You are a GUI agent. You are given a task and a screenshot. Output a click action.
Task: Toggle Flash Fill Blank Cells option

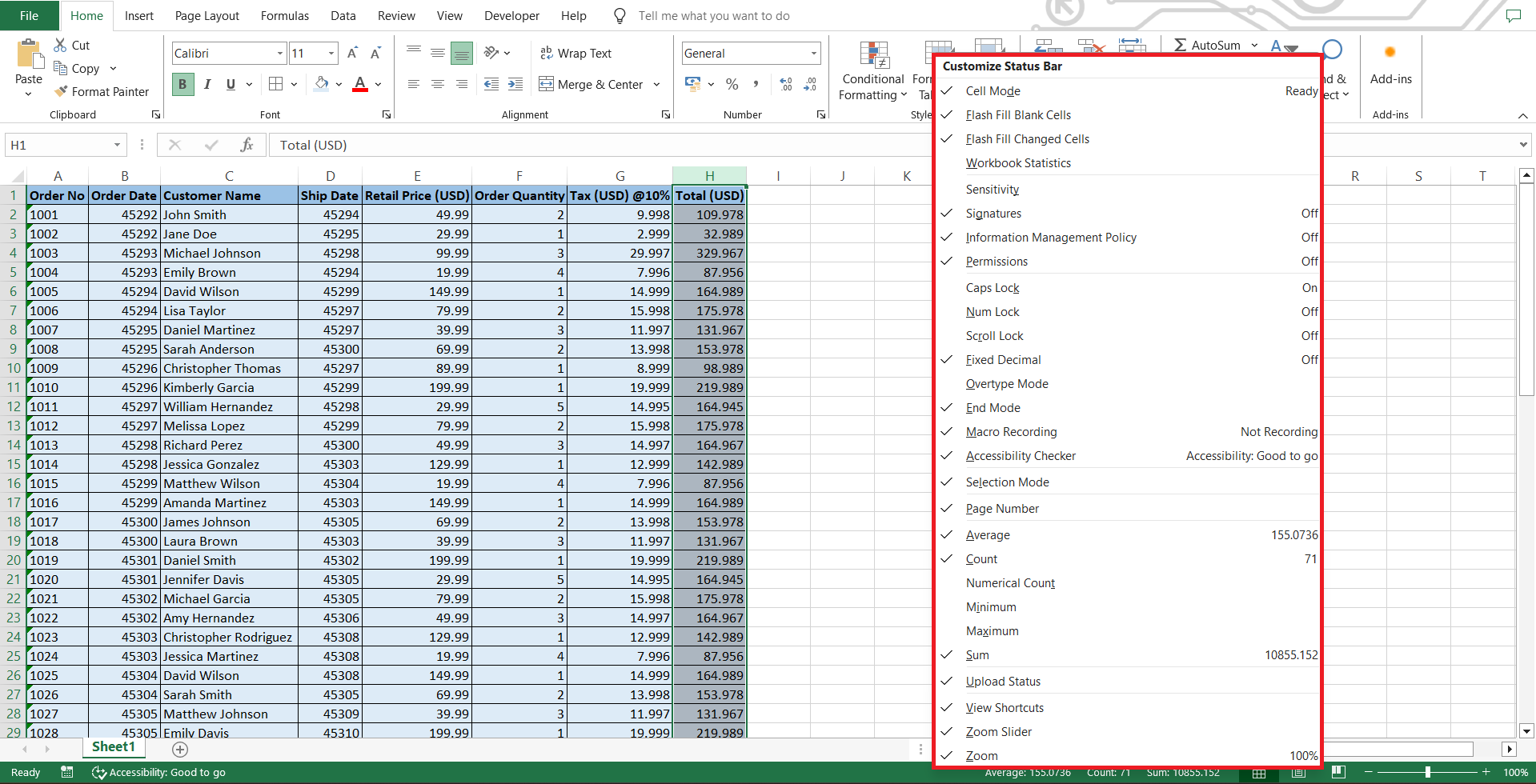(x=1129, y=115)
